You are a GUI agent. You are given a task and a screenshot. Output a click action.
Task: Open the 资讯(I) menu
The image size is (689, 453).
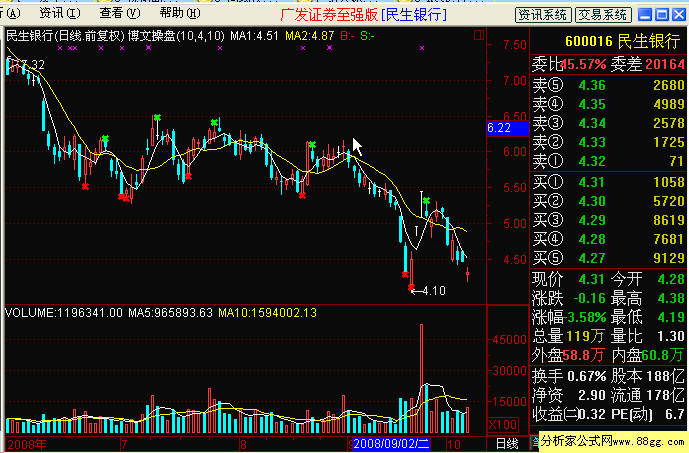click(59, 13)
